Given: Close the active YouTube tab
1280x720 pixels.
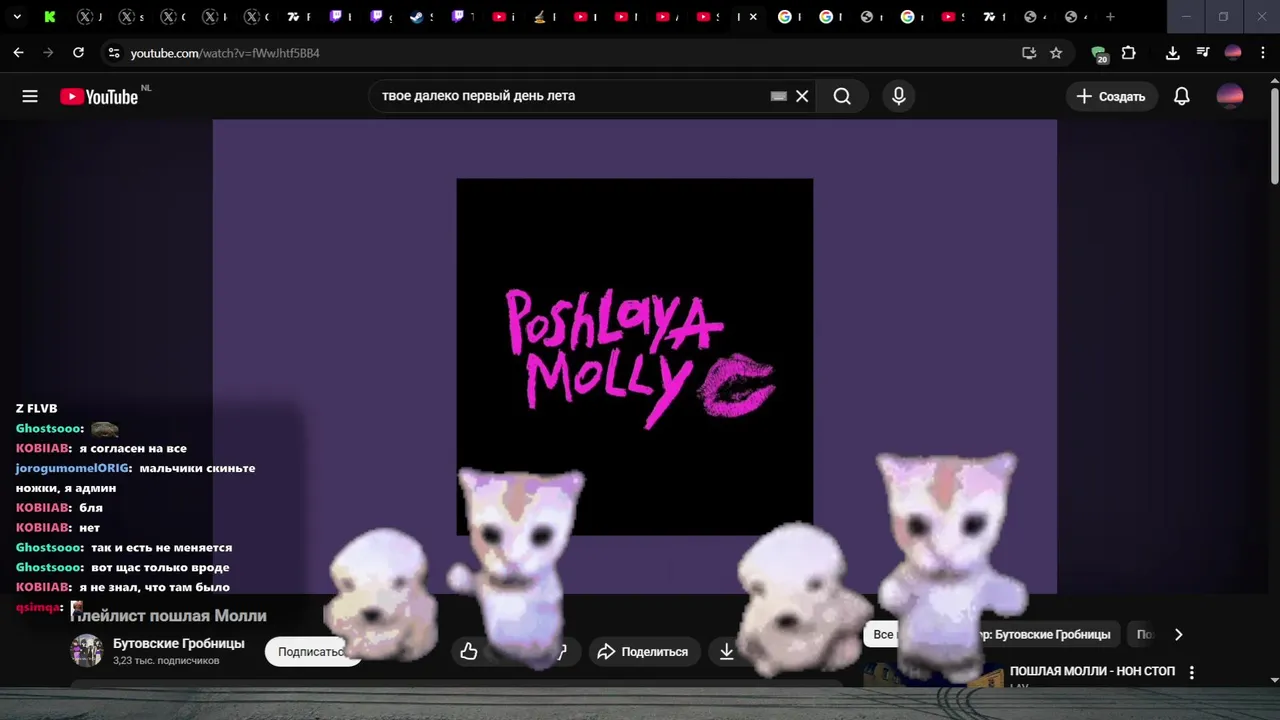Looking at the screenshot, I should [753, 17].
